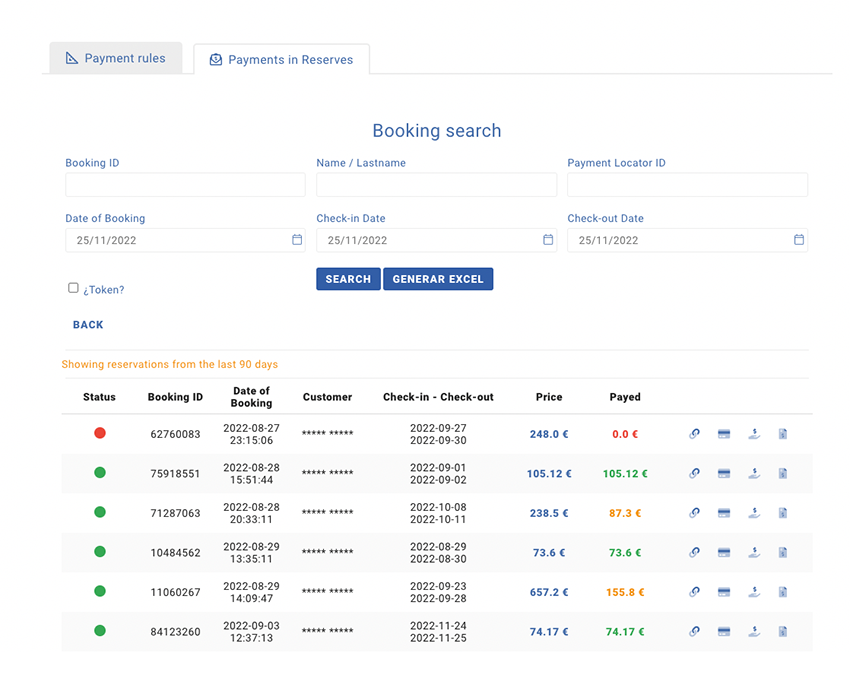Click payed amount 87.3 € in orange

[x=625, y=513]
